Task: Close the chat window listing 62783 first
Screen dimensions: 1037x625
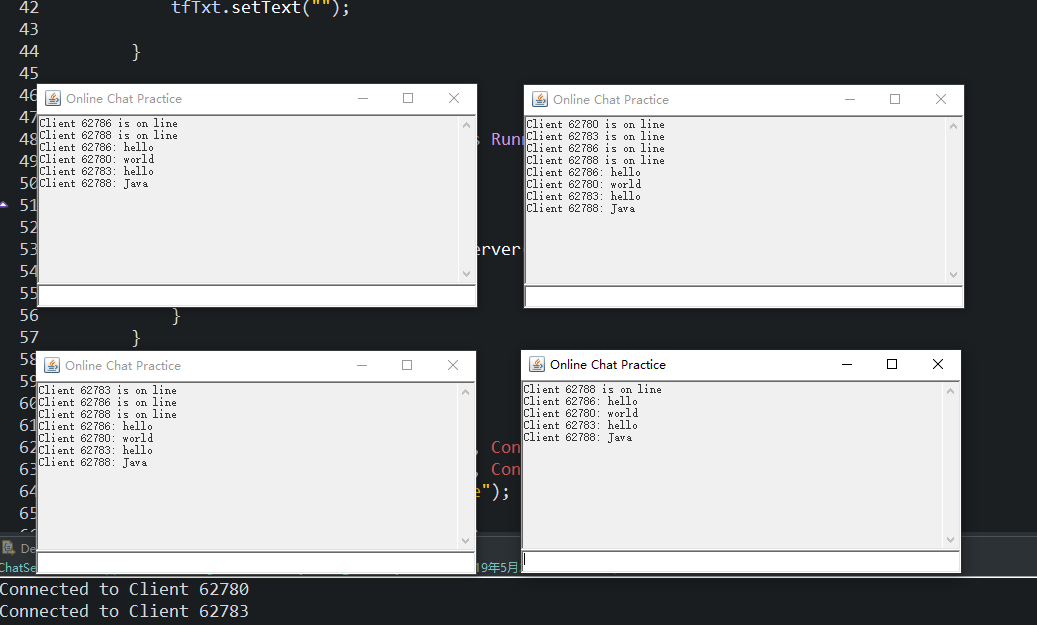Action: coord(452,365)
